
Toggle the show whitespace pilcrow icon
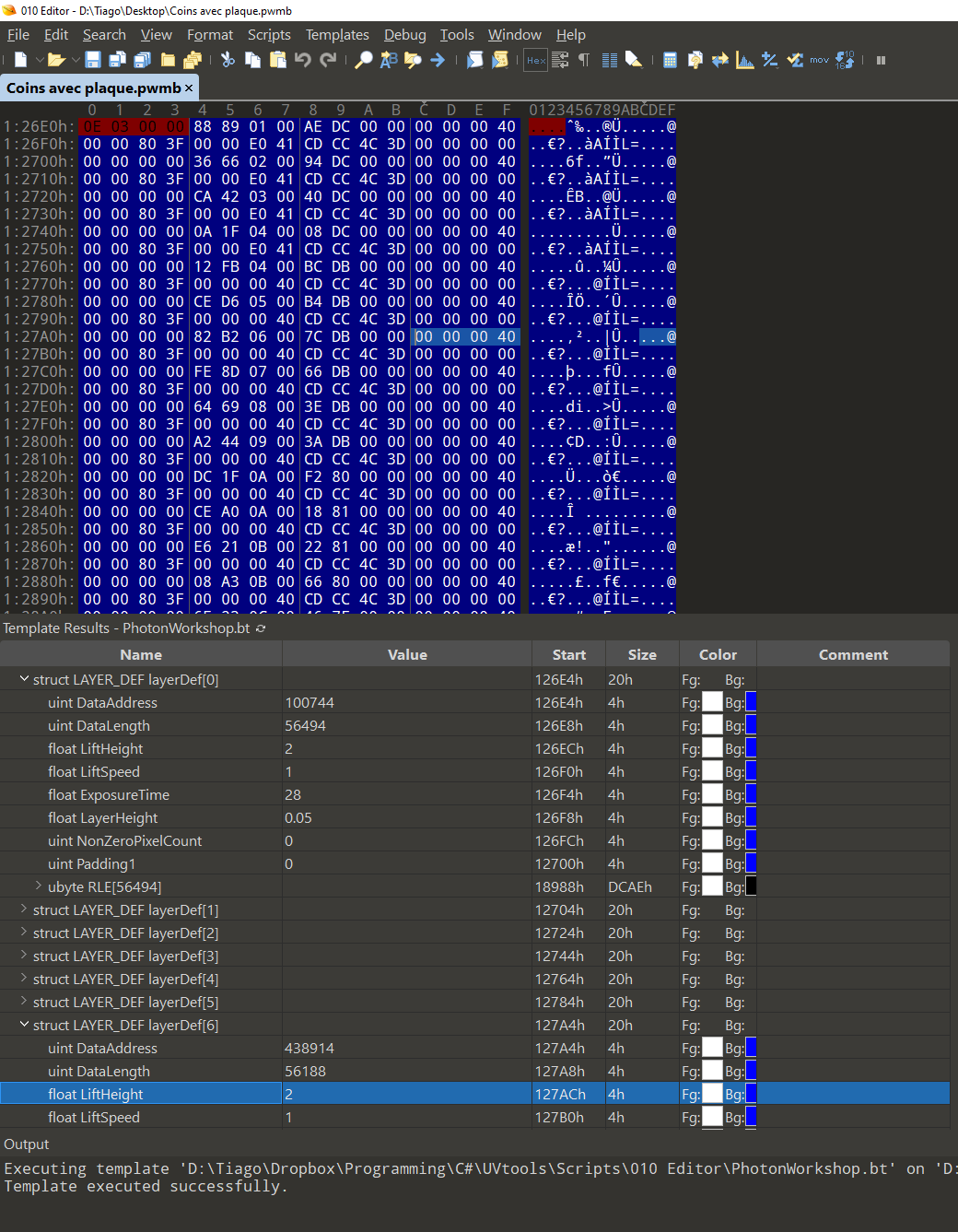coord(585,60)
